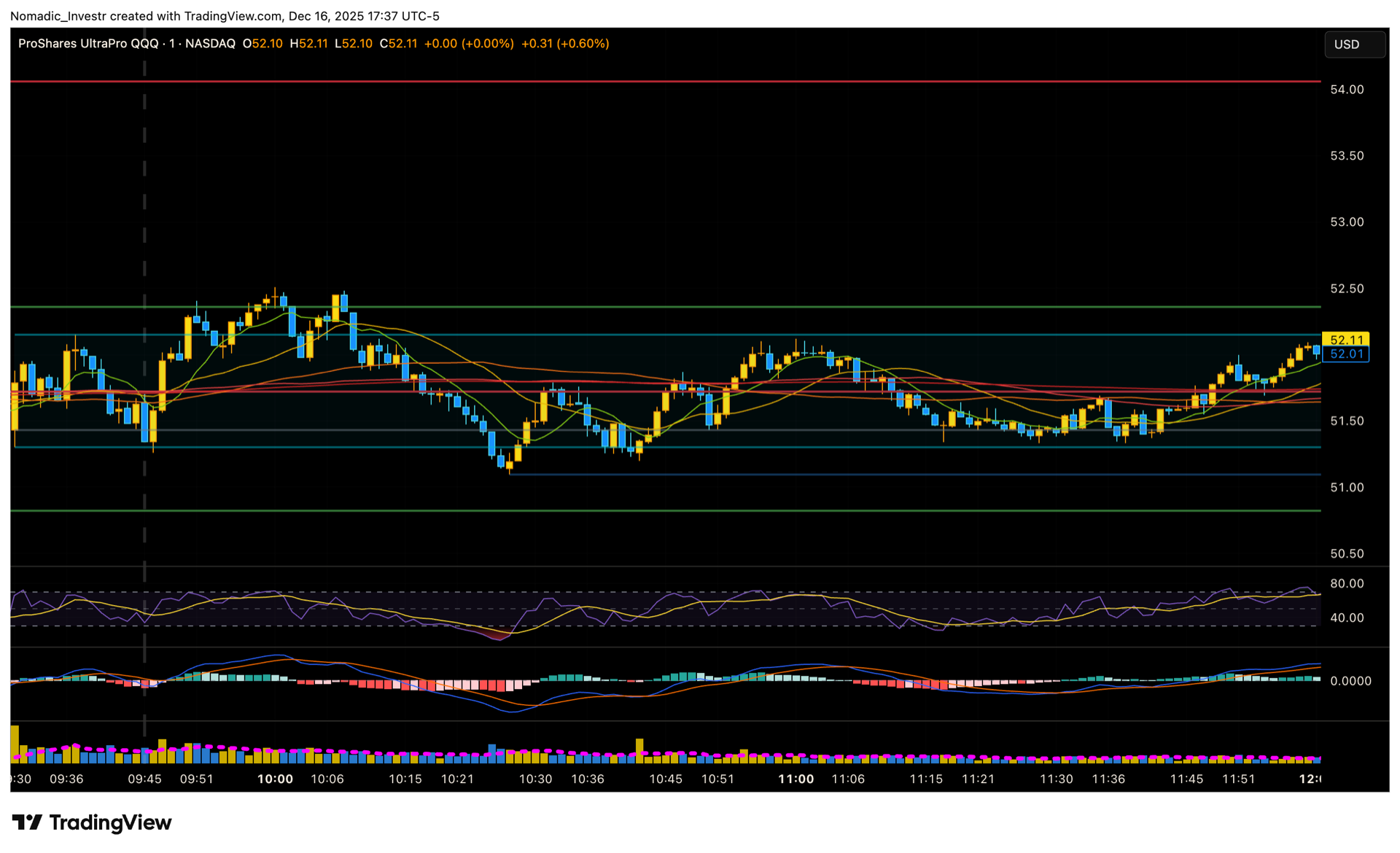Image resolution: width=1400 pixels, height=853 pixels.
Task: Click the +0.31 (+0.60%) change value
Action: click(565, 44)
